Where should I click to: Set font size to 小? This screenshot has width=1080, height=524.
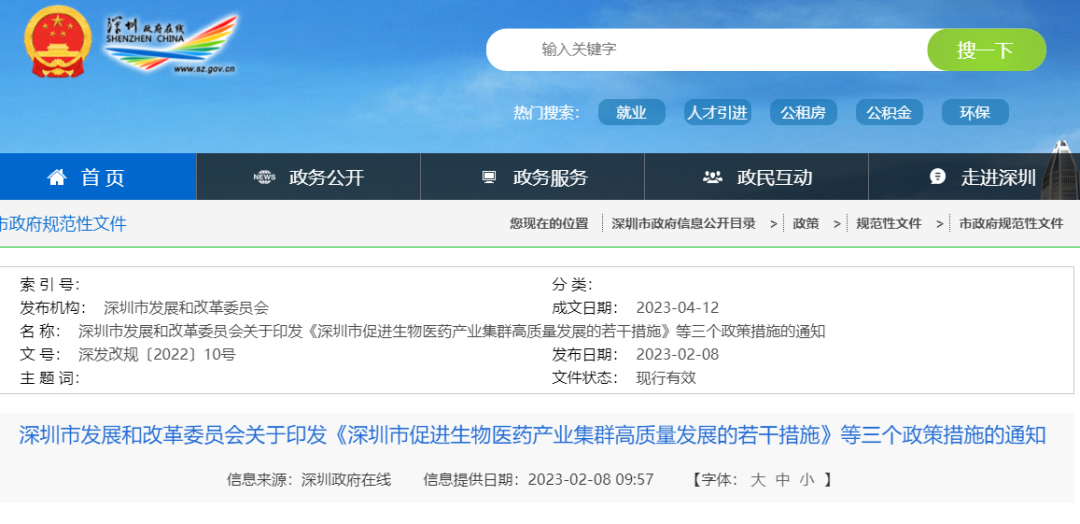(x=807, y=480)
